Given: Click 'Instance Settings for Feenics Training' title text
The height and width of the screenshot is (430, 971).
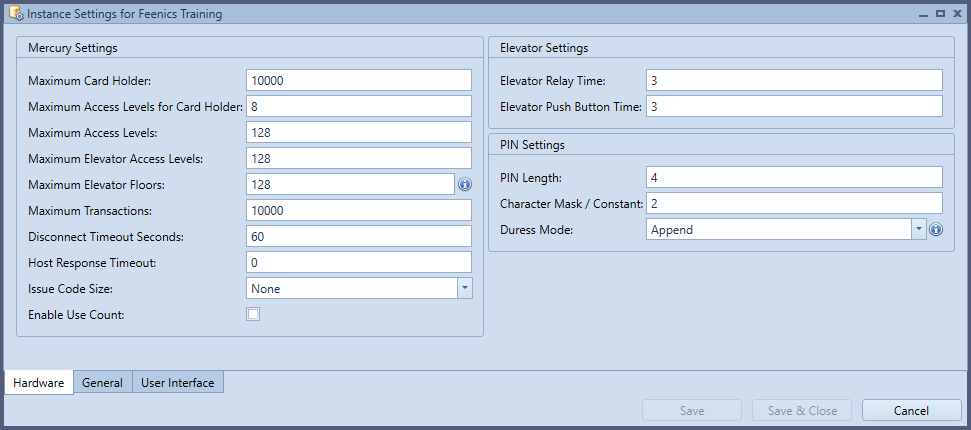Looking at the screenshot, I should point(124,14).
